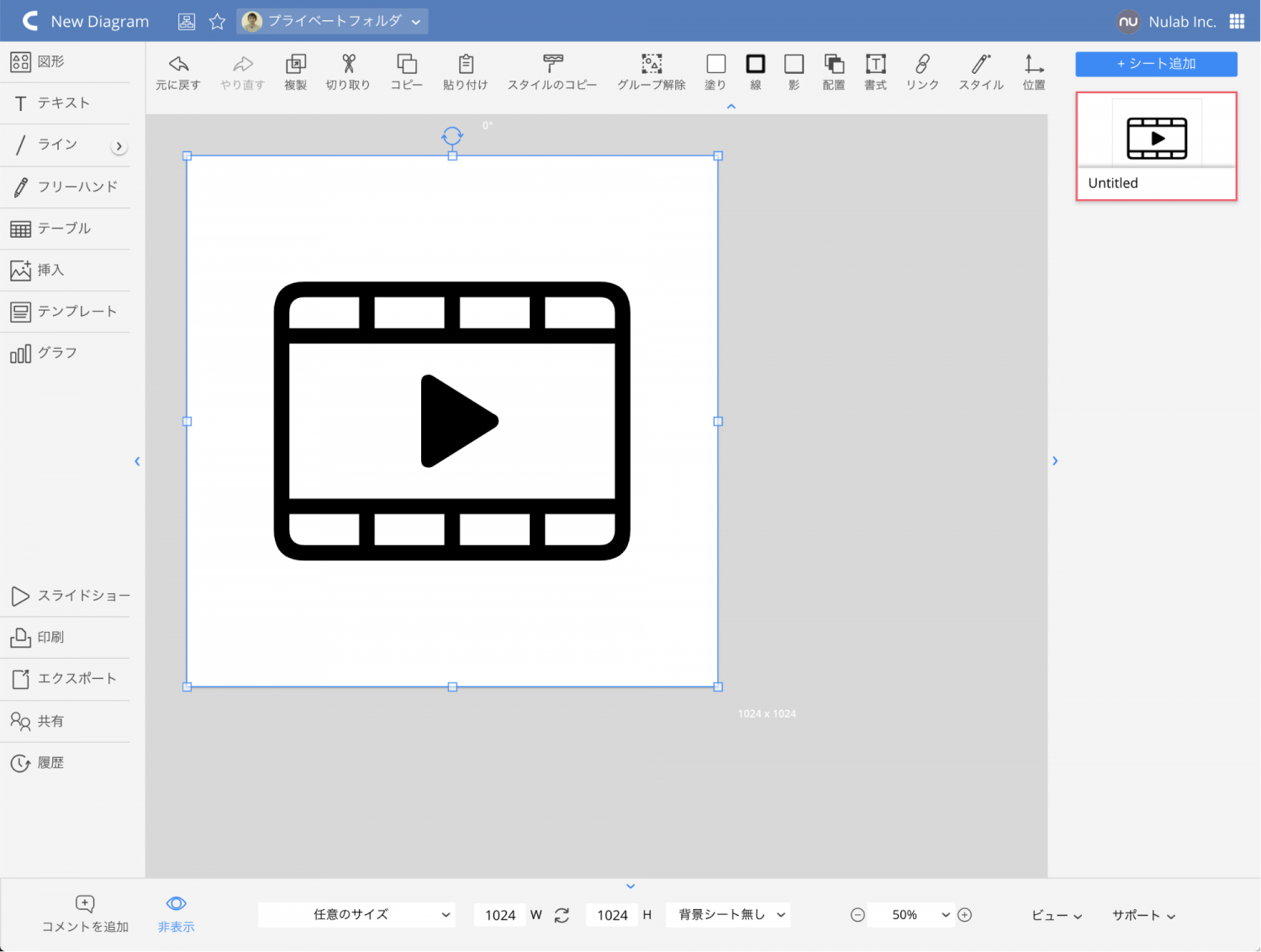Image resolution: width=1261 pixels, height=952 pixels.
Task: Star this diagram as favorite
Action: 217,22
